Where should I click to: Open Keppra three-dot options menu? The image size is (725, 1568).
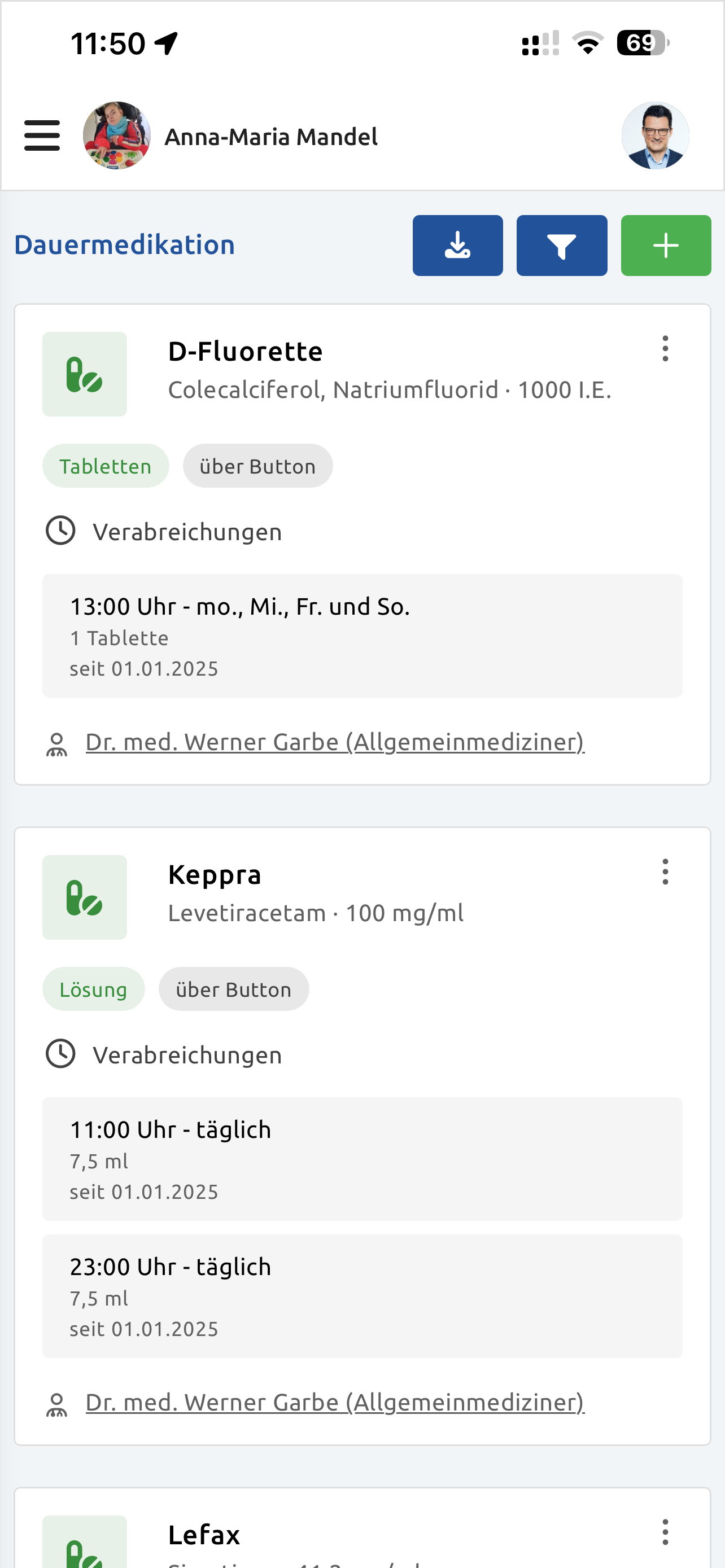pyautogui.click(x=665, y=871)
